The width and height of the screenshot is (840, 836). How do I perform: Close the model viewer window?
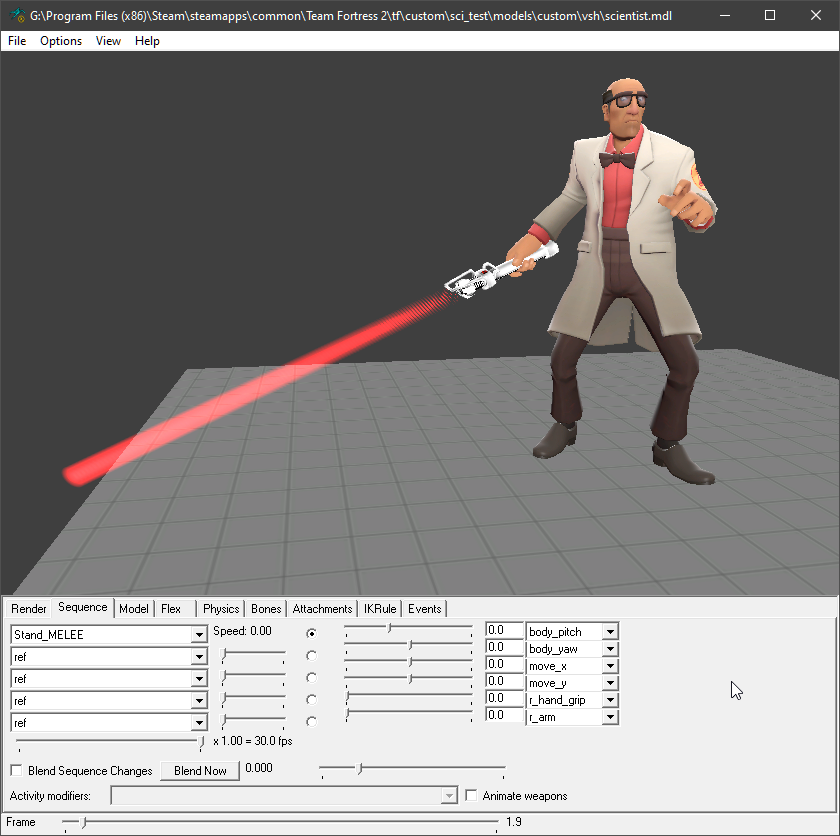[x=815, y=15]
